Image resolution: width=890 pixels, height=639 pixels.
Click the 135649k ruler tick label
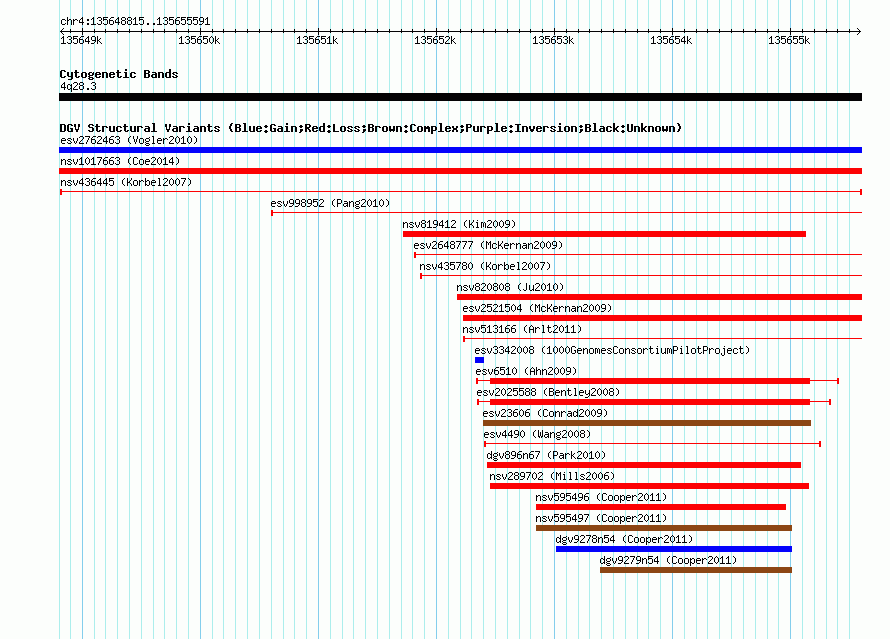point(81,40)
